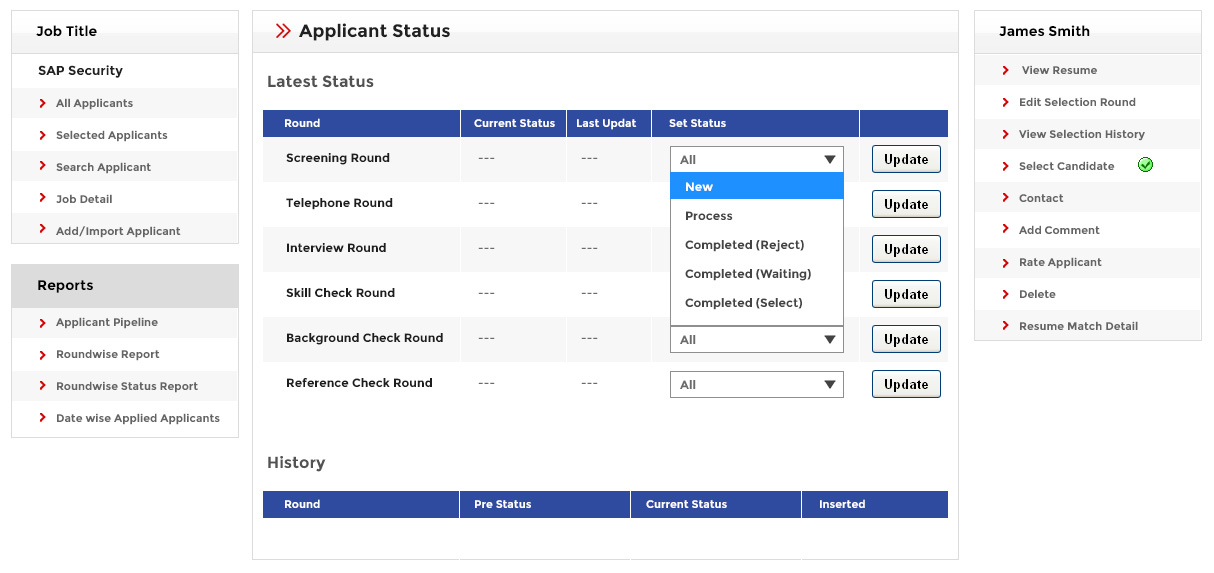Image resolution: width=1214 pixels, height=573 pixels.
Task: Open the All Applicants link
Action: pos(94,103)
